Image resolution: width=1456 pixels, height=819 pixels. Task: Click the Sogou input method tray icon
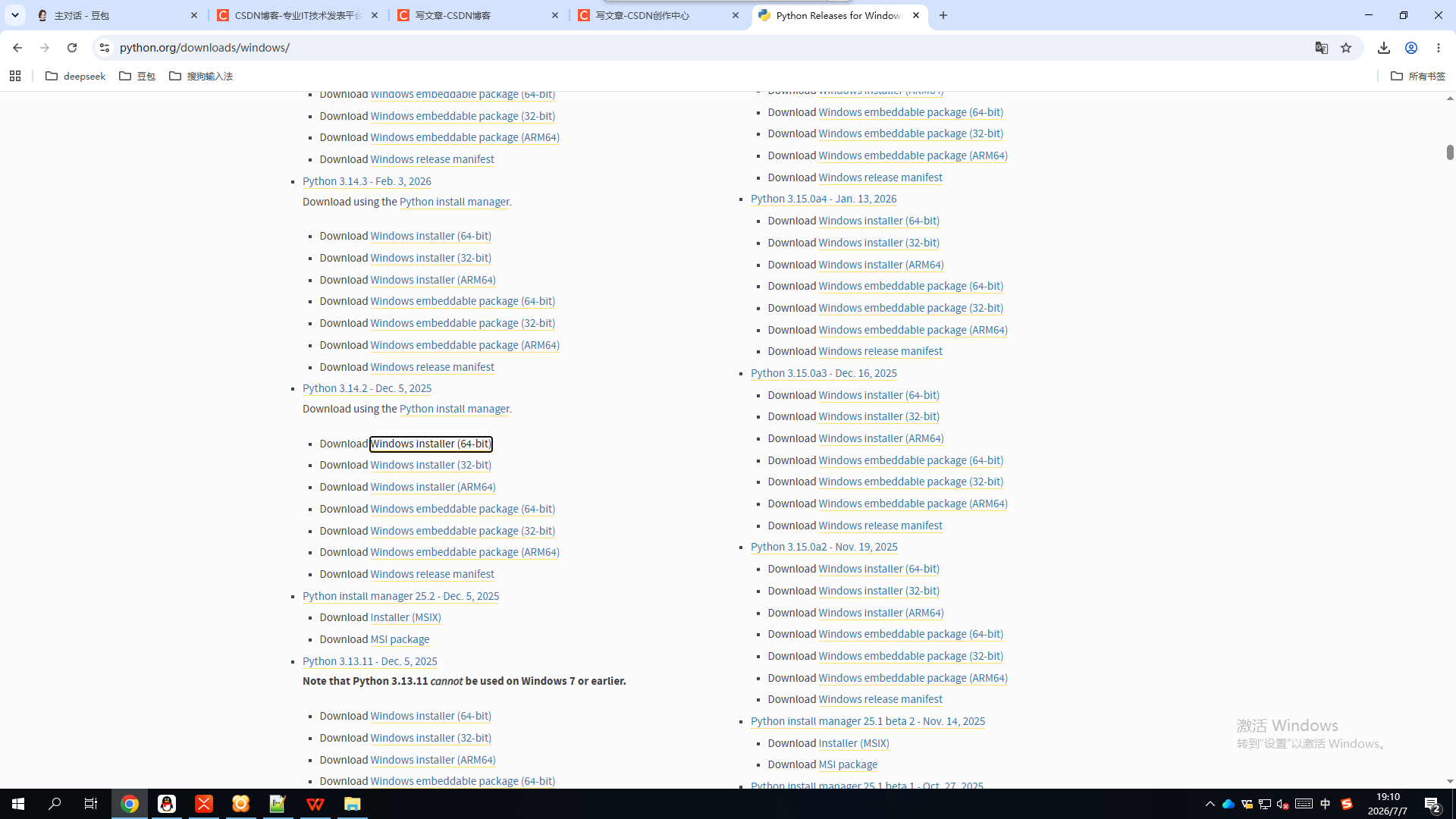1347,804
